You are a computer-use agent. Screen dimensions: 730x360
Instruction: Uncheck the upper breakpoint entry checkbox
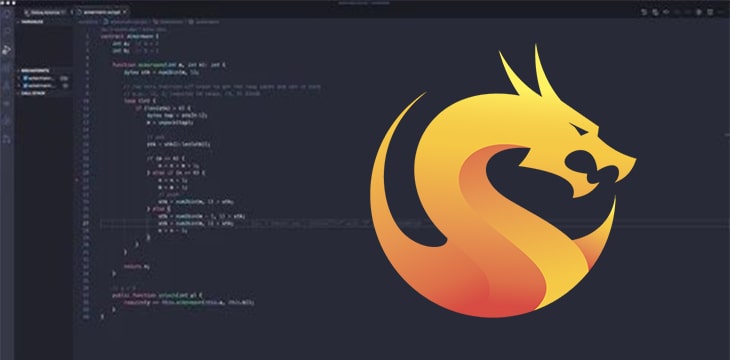[25, 78]
